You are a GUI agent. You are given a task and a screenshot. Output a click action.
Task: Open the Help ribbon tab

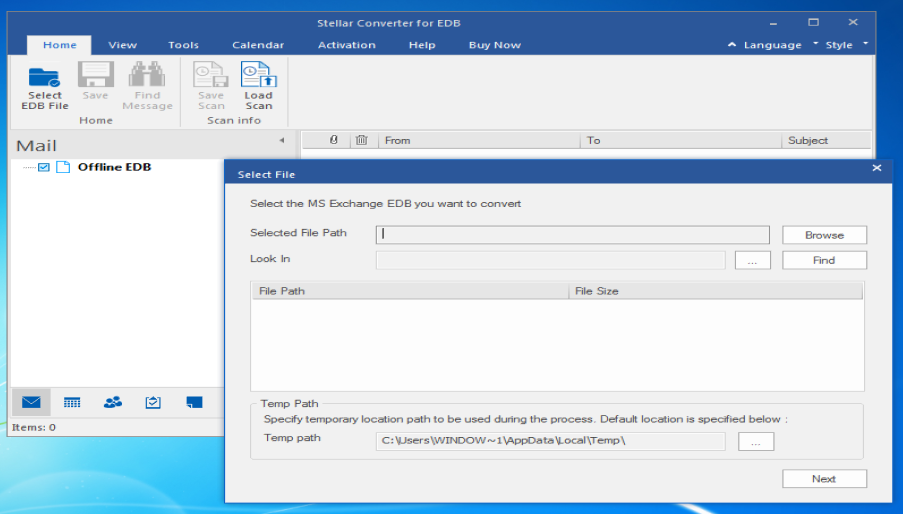click(x=422, y=45)
